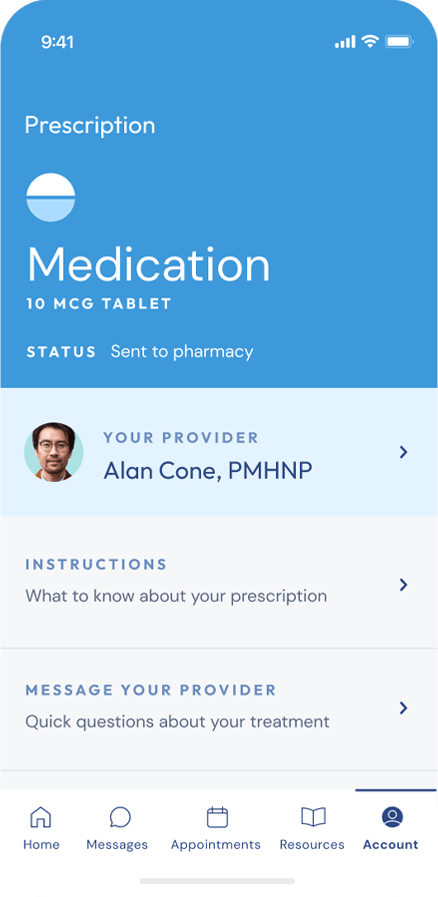Click the cellular signal bars icon
This screenshot has width=438, height=897.
(345, 42)
